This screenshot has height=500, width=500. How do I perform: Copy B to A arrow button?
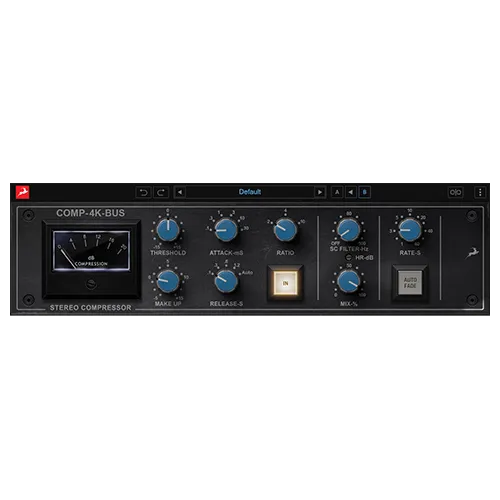(351, 192)
